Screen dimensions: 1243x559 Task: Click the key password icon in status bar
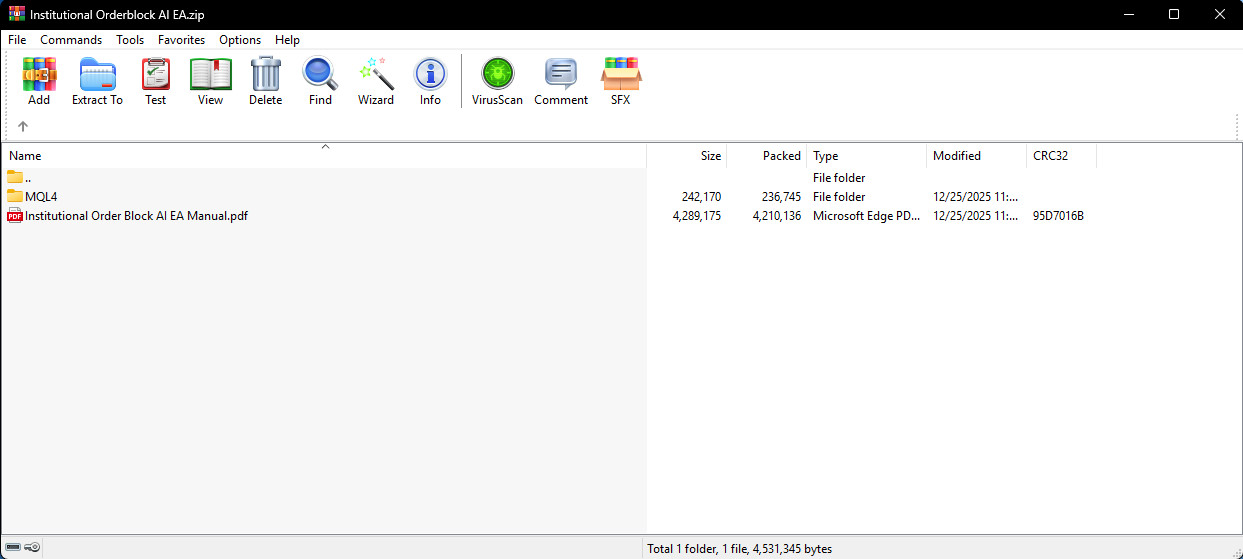coord(33,547)
